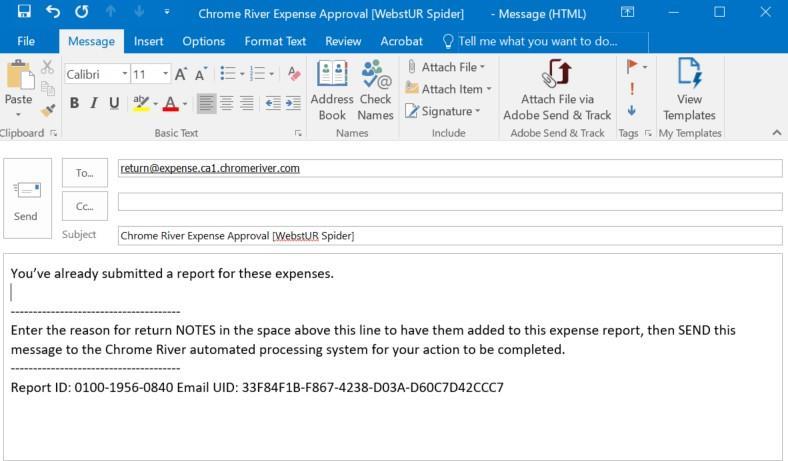
Task: Open Attach Item dropdown
Action: coord(449,89)
